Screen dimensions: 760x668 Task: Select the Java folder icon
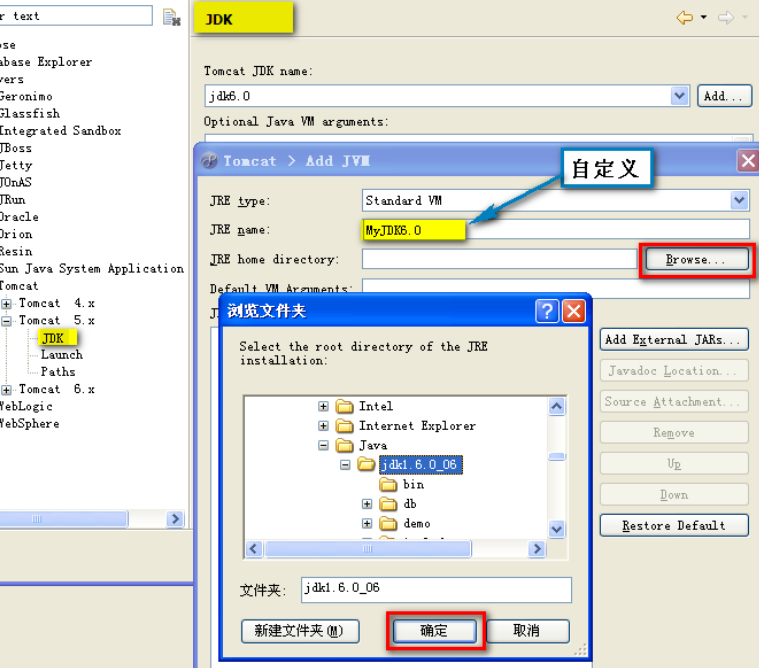point(345,445)
